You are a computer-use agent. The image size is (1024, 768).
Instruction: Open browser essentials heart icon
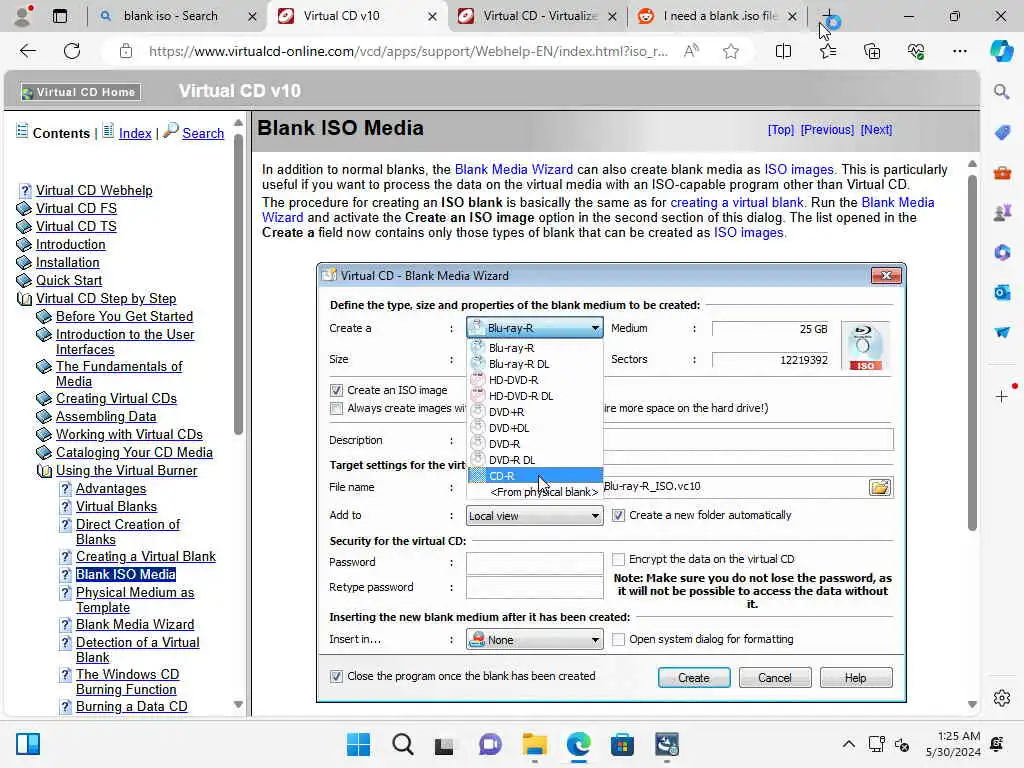pyautogui.click(x=916, y=51)
